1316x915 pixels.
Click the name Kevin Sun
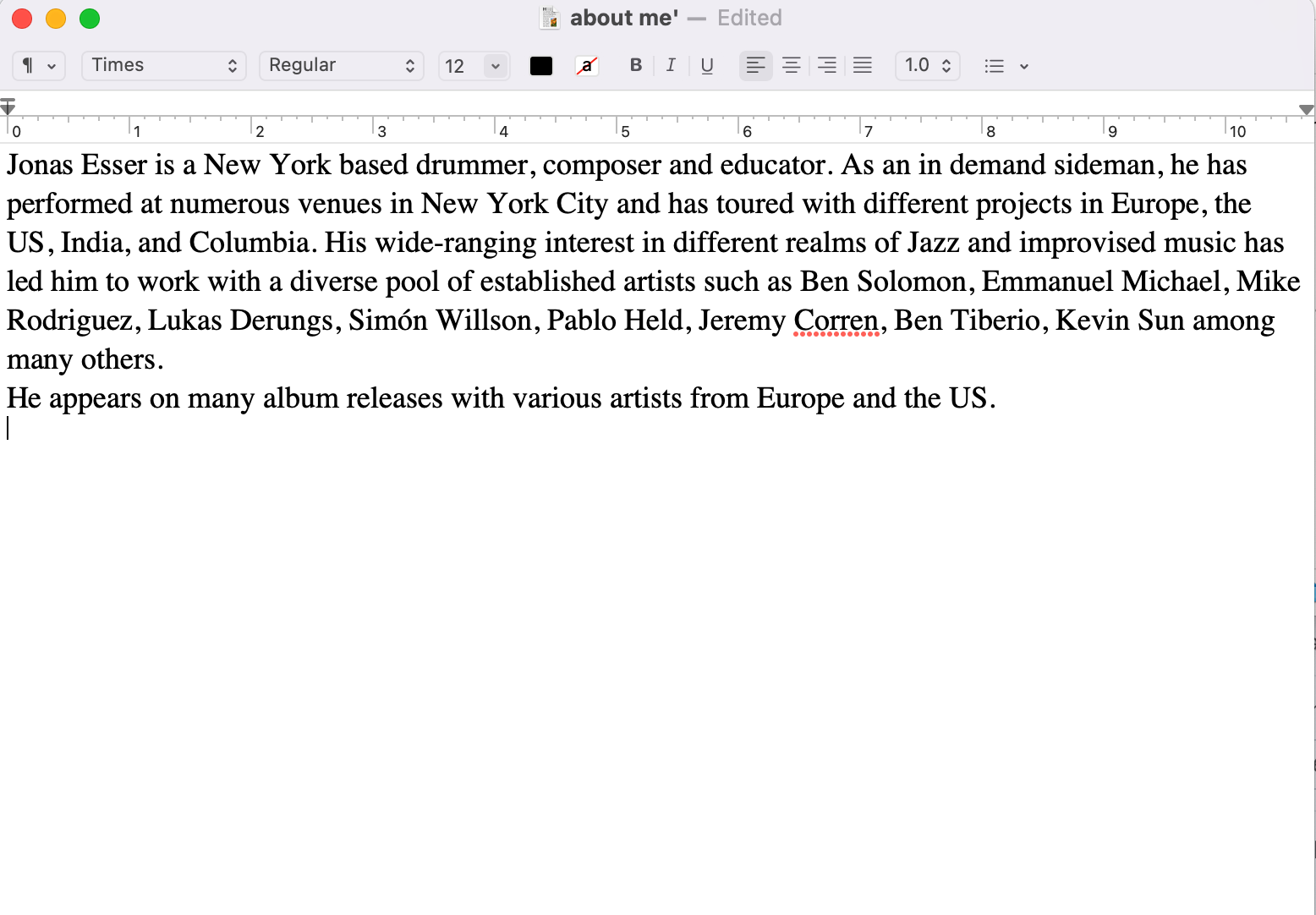point(1120,321)
